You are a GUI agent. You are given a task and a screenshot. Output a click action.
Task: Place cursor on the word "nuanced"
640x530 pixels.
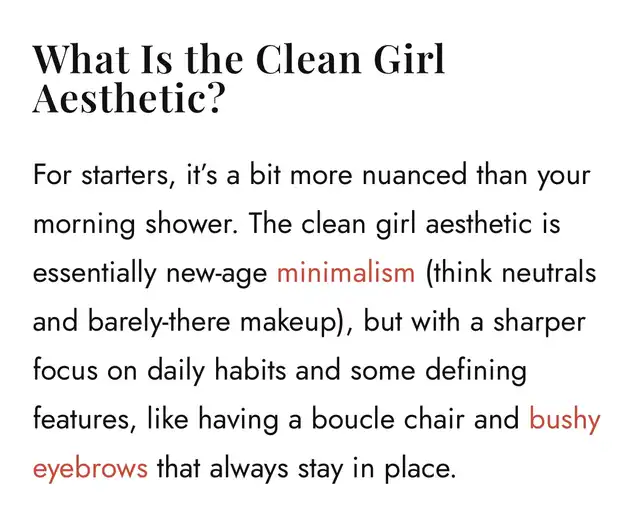[x=414, y=175]
